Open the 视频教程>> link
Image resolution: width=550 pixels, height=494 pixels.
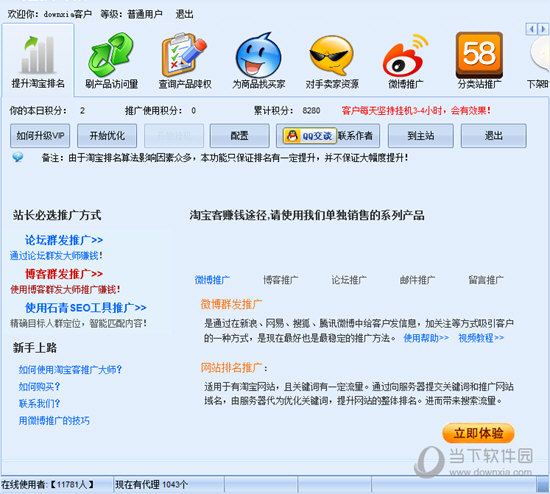481,338
